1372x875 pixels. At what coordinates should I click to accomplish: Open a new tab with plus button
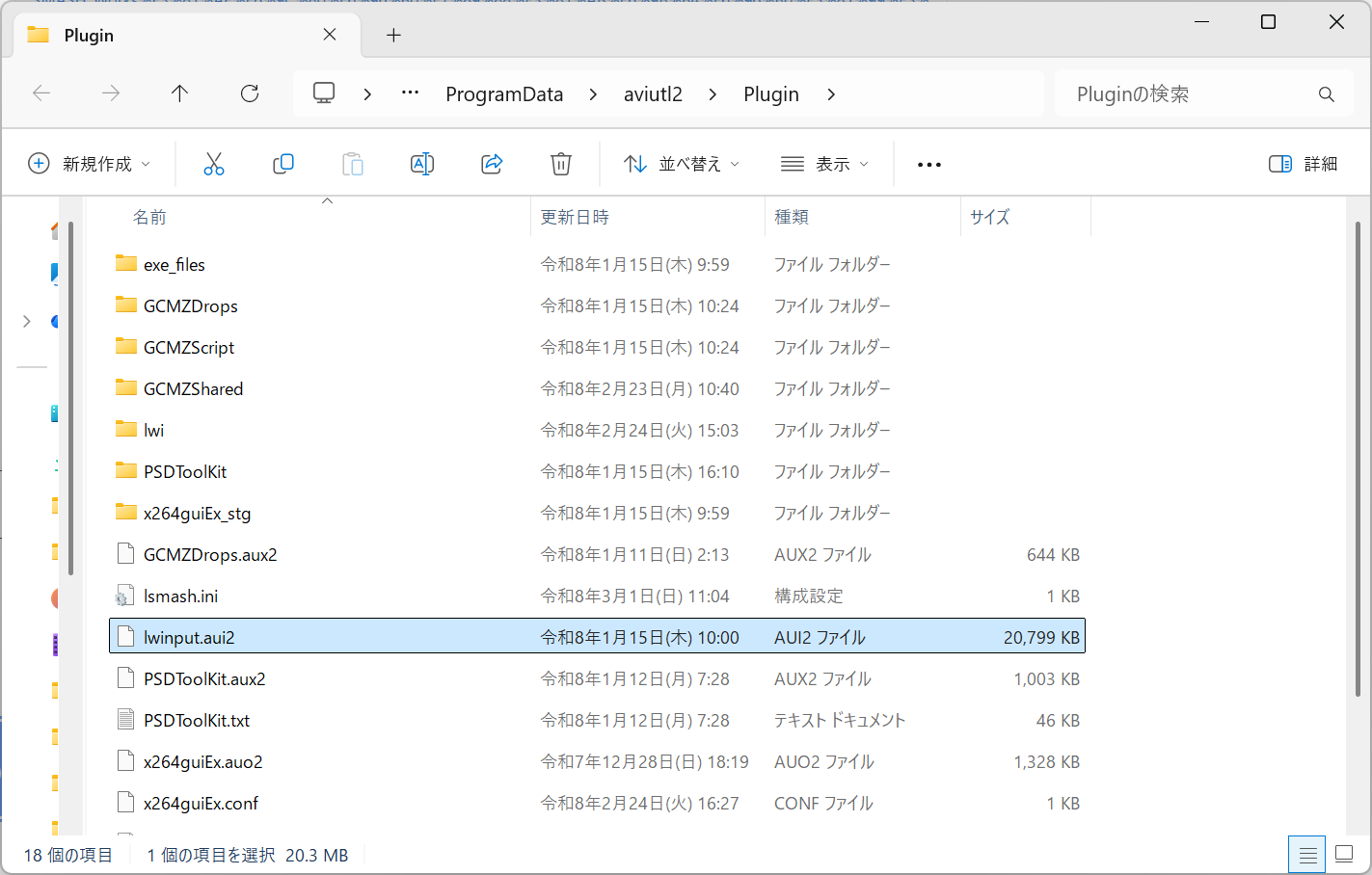pyautogui.click(x=393, y=36)
